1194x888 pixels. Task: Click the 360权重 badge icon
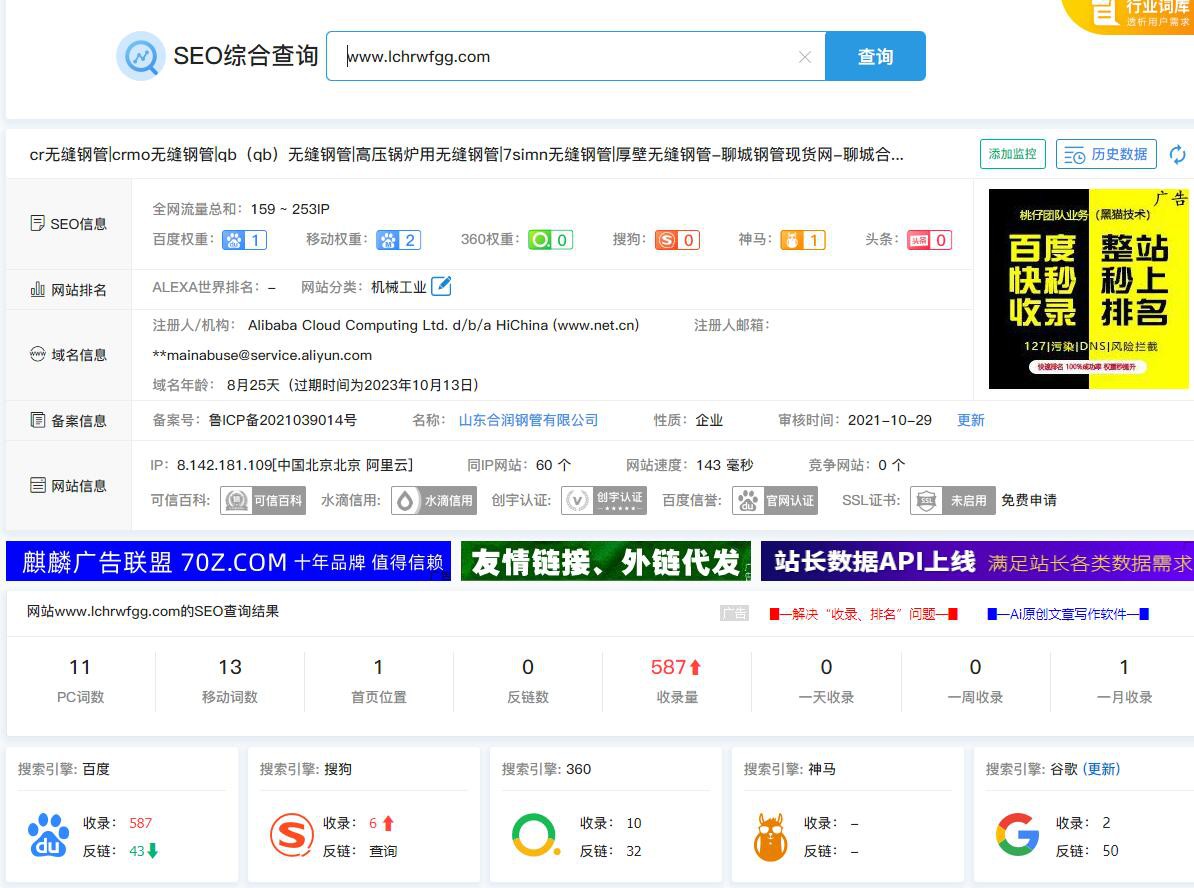click(x=551, y=241)
